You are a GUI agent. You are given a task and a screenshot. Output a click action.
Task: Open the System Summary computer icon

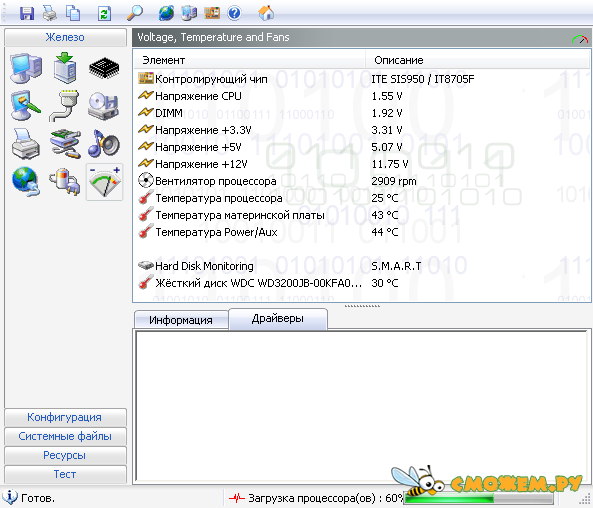pos(26,68)
